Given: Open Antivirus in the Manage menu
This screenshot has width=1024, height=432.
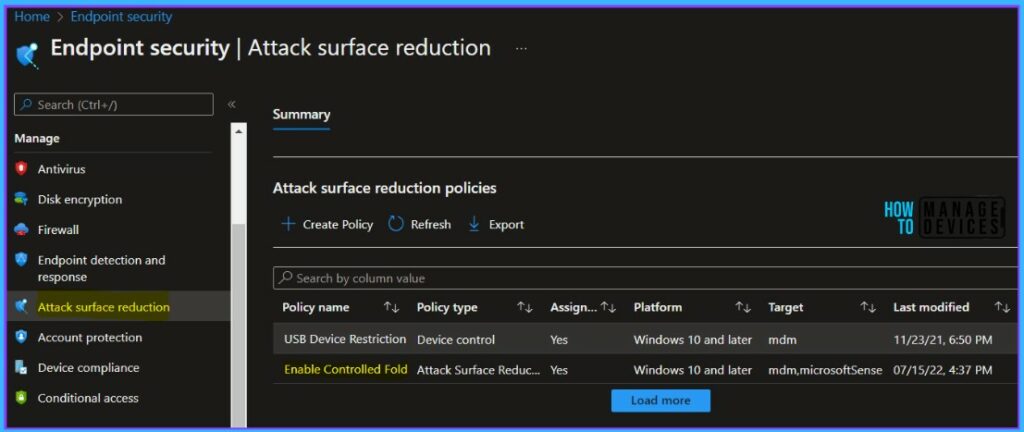Looking at the screenshot, I should point(61,169).
